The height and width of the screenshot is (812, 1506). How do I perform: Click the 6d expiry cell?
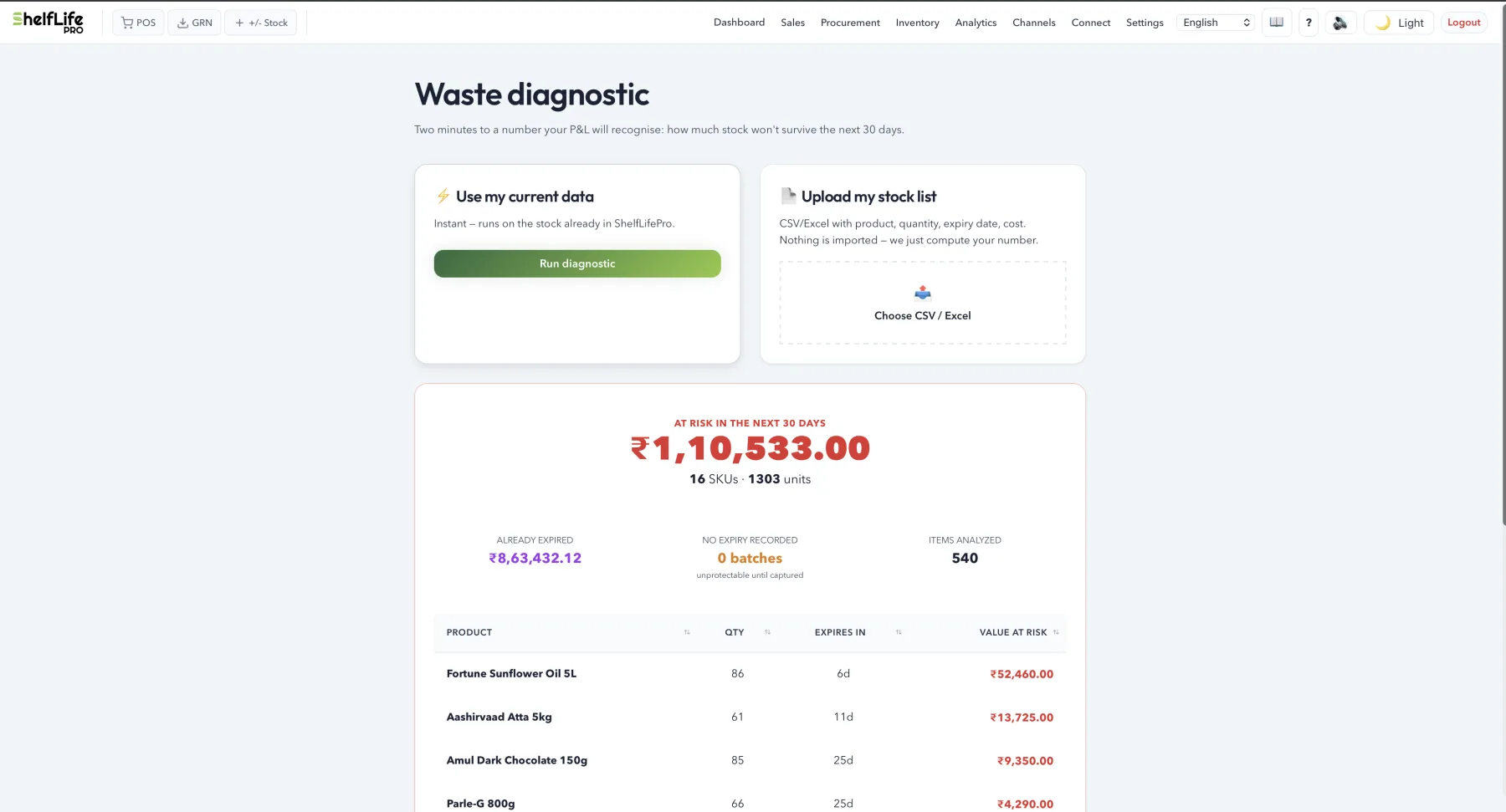(x=843, y=674)
